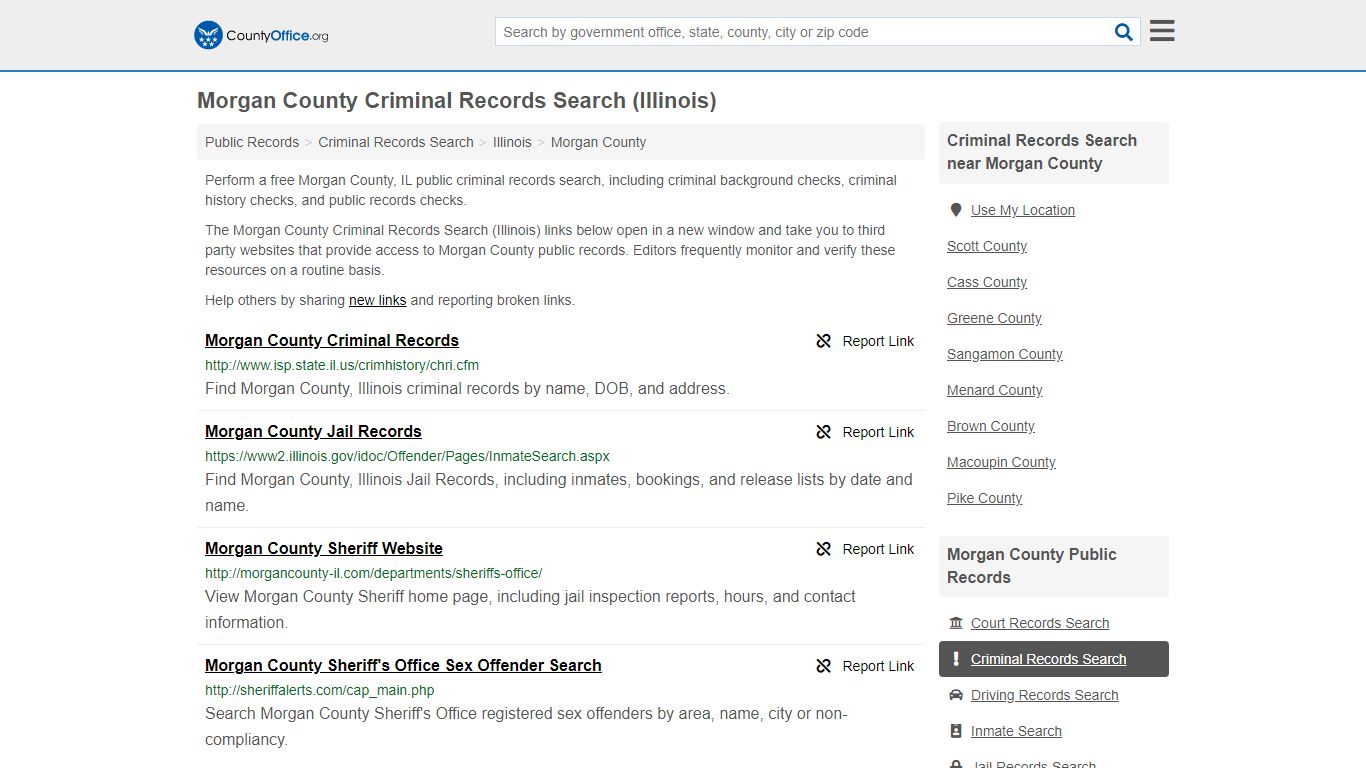Select Use My Location link
The image size is (1366, 768).
pyautogui.click(x=1023, y=210)
